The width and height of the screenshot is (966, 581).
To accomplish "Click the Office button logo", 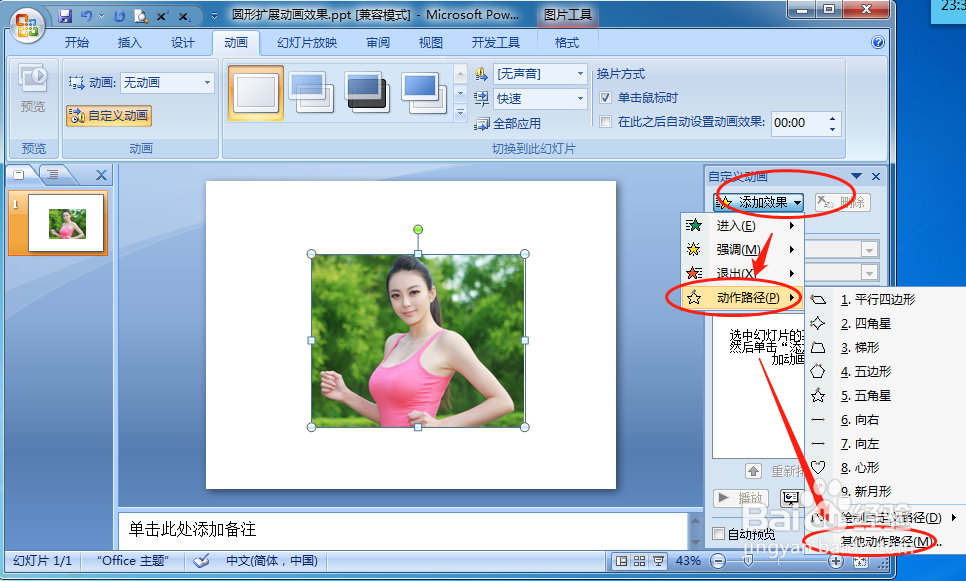I will [27, 25].
